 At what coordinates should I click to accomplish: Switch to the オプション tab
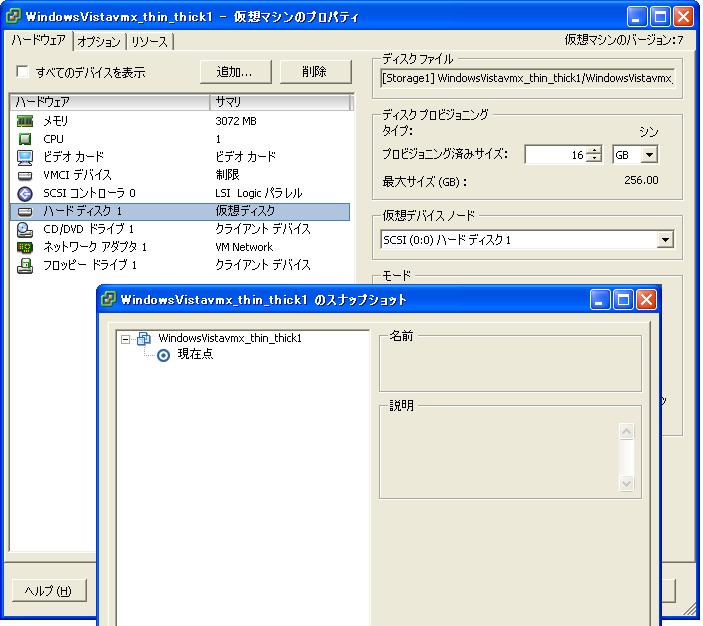click(x=99, y=42)
